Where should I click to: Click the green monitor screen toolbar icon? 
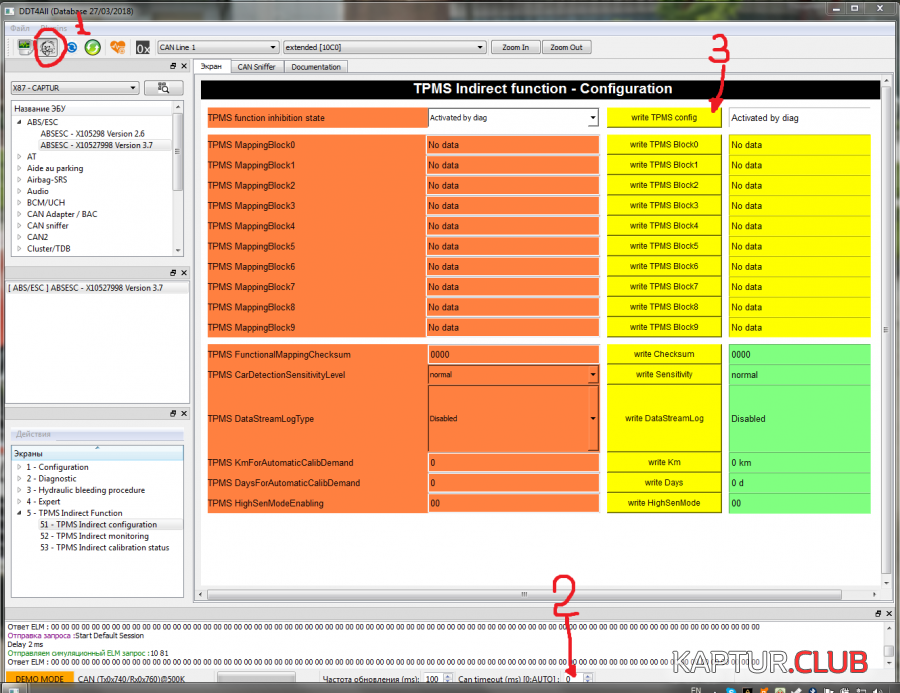point(24,47)
